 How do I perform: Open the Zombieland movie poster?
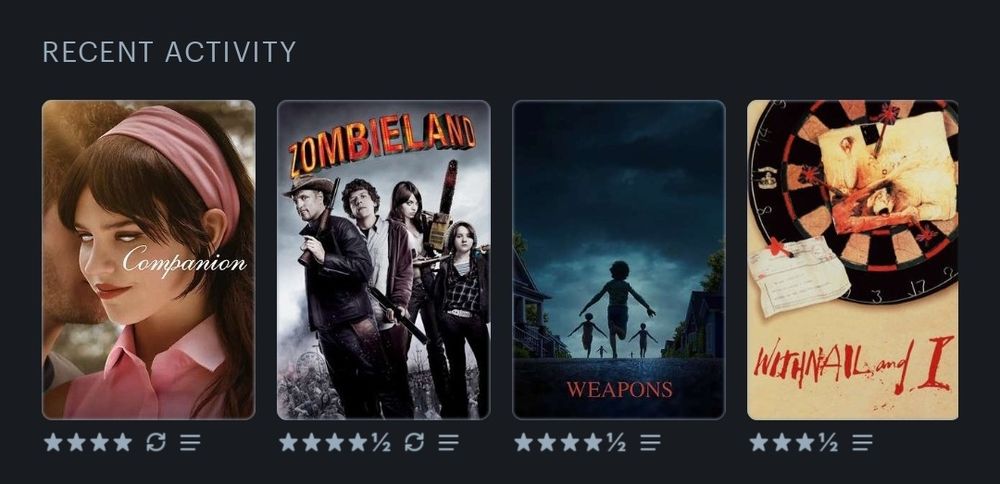pos(383,260)
